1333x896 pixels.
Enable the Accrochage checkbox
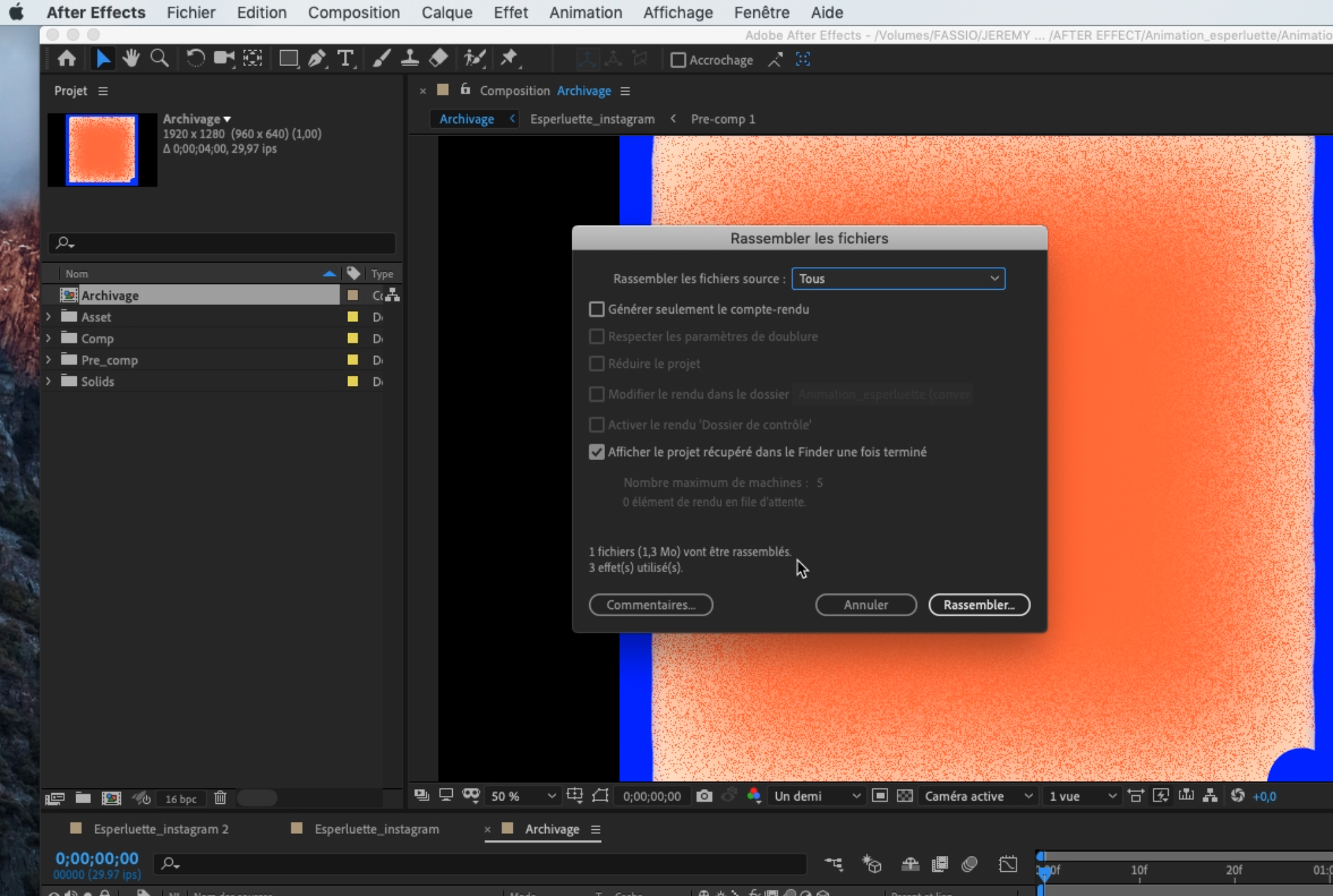coord(678,60)
